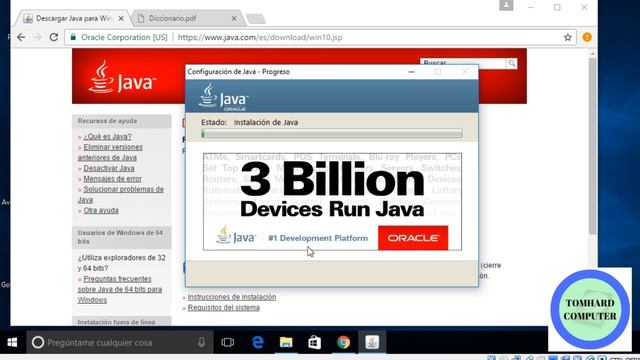Click the orange Chrome notification icon

pos(587,37)
